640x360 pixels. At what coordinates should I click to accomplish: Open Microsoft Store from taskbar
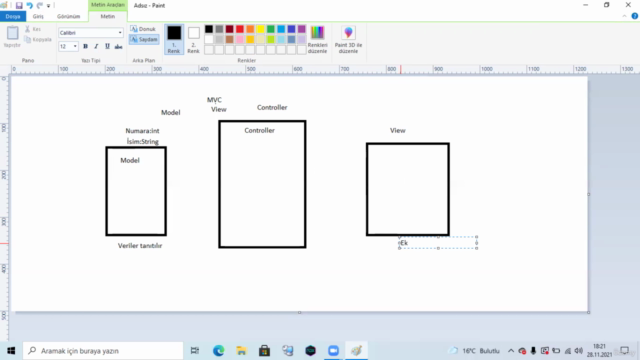point(264,351)
